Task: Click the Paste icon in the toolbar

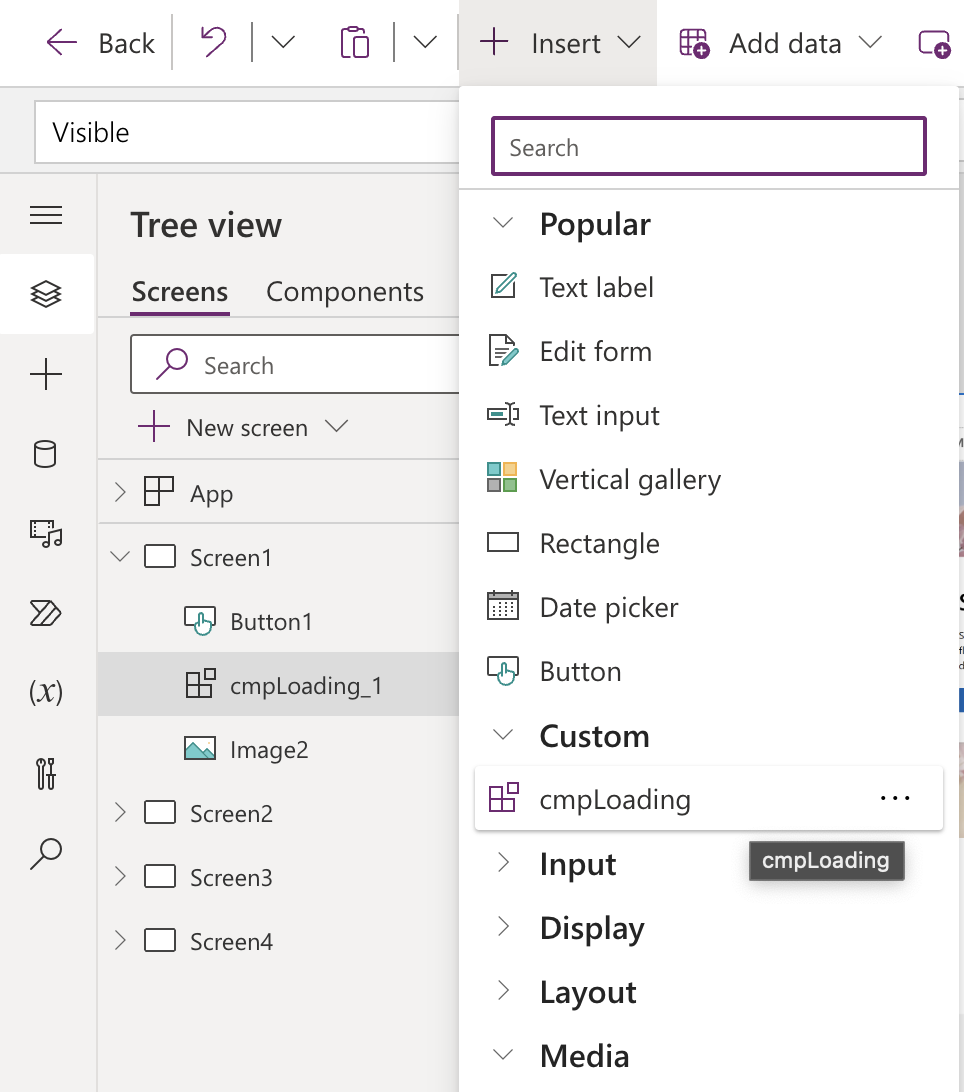Action: tap(354, 42)
